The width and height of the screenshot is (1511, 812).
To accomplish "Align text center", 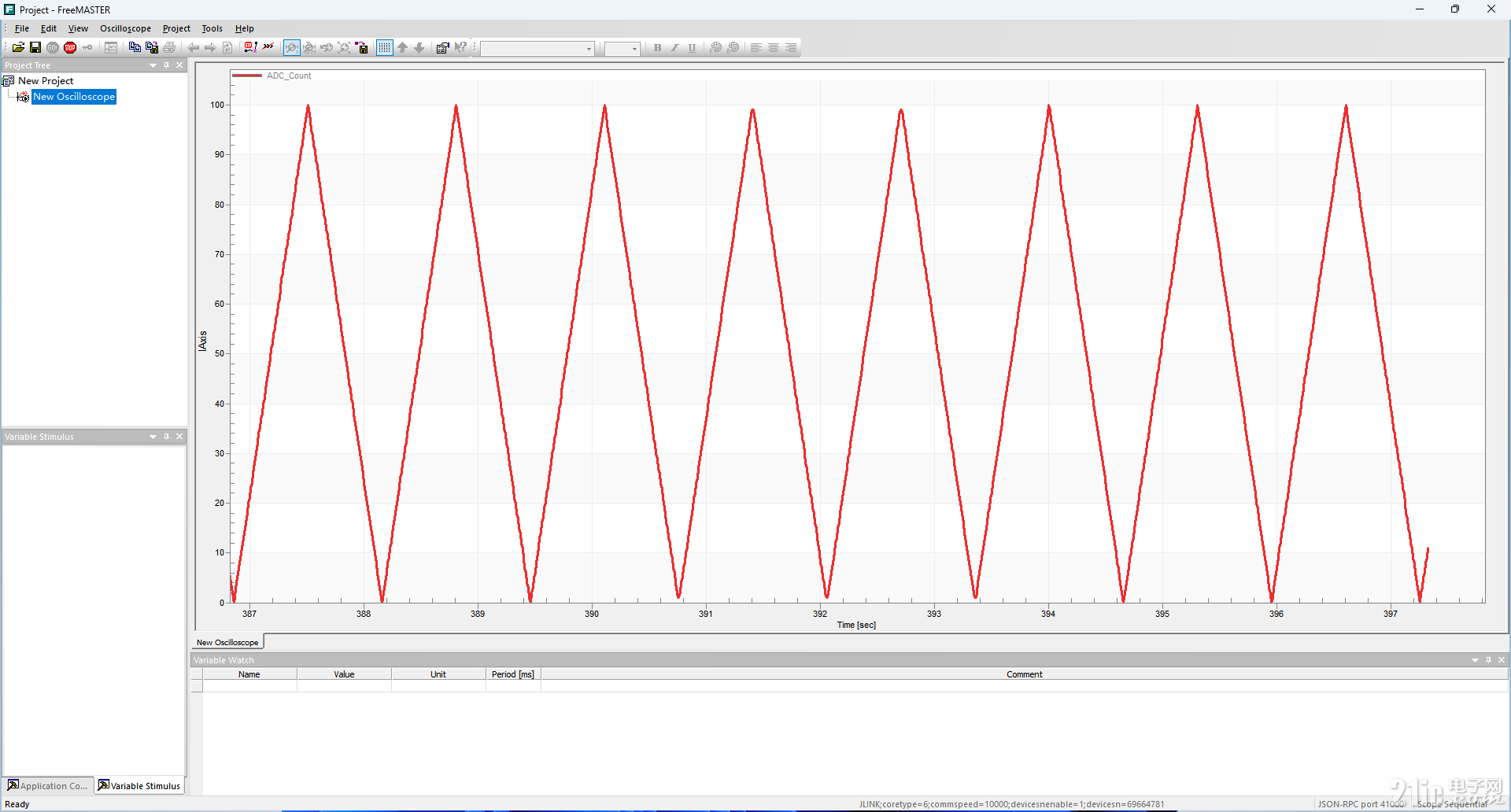I will pyautogui.click(x=773, y=48).
